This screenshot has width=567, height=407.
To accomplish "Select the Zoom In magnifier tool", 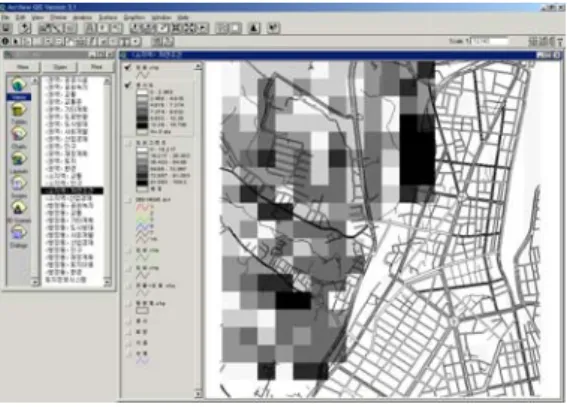I will [48, 42].
